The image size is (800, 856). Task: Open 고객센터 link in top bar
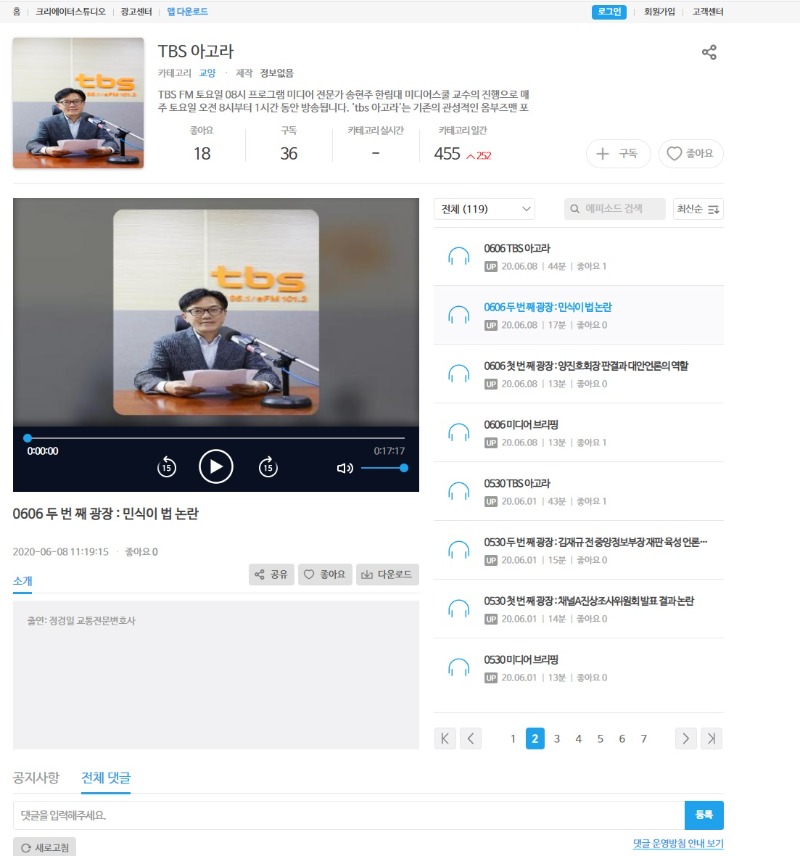click(x=708, y=11)
